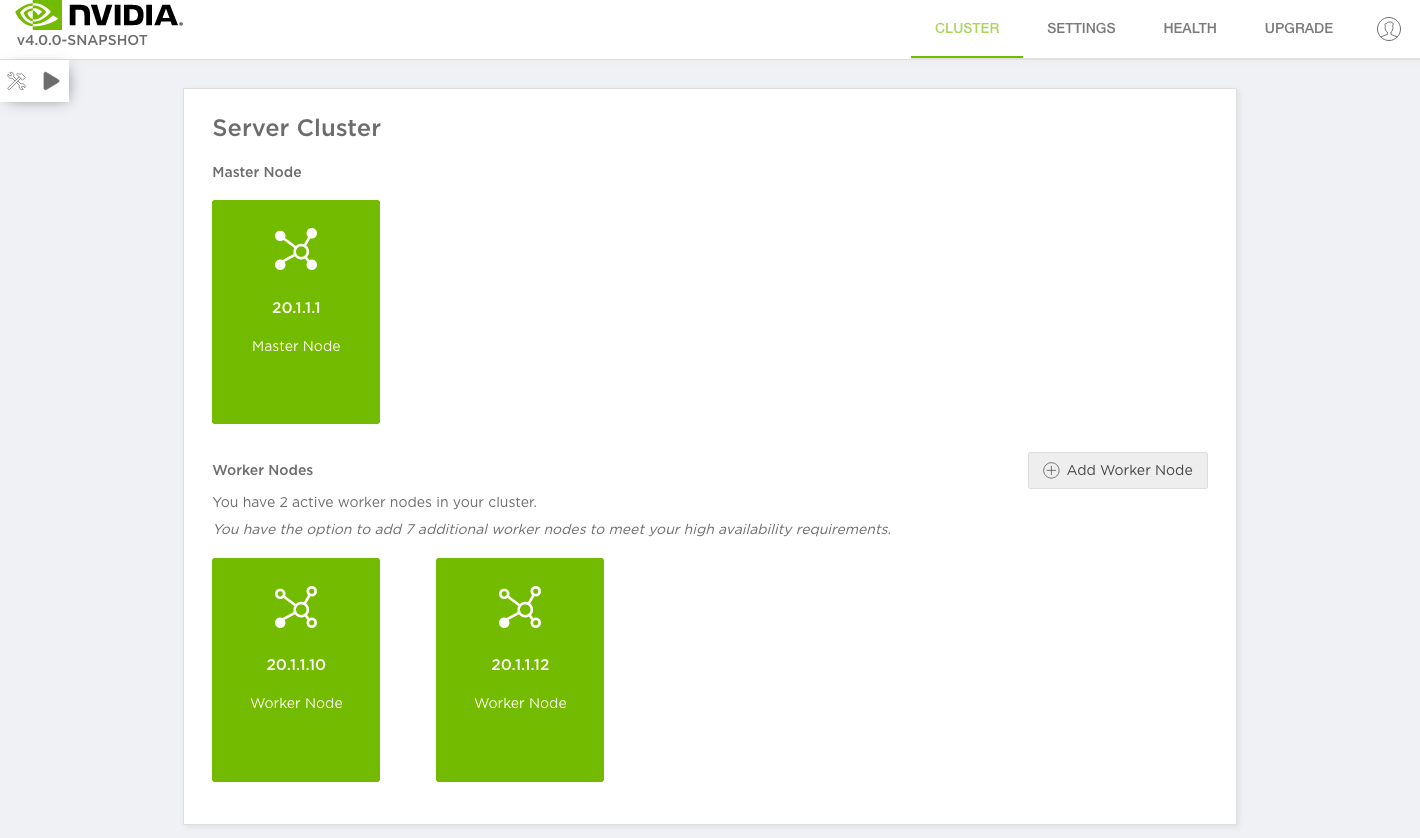Screen dimensions: 1420x838
Task: Switch to the SETTINGS tab
Action: click(x=1081, y=28)
